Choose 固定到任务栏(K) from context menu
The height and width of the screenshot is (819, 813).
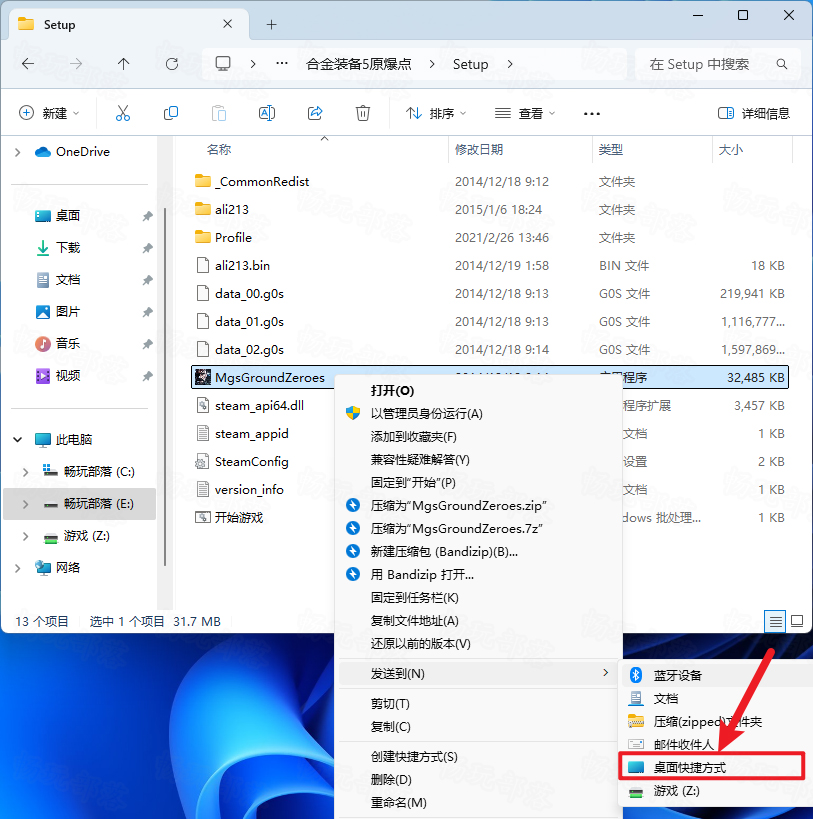(480, 598)
